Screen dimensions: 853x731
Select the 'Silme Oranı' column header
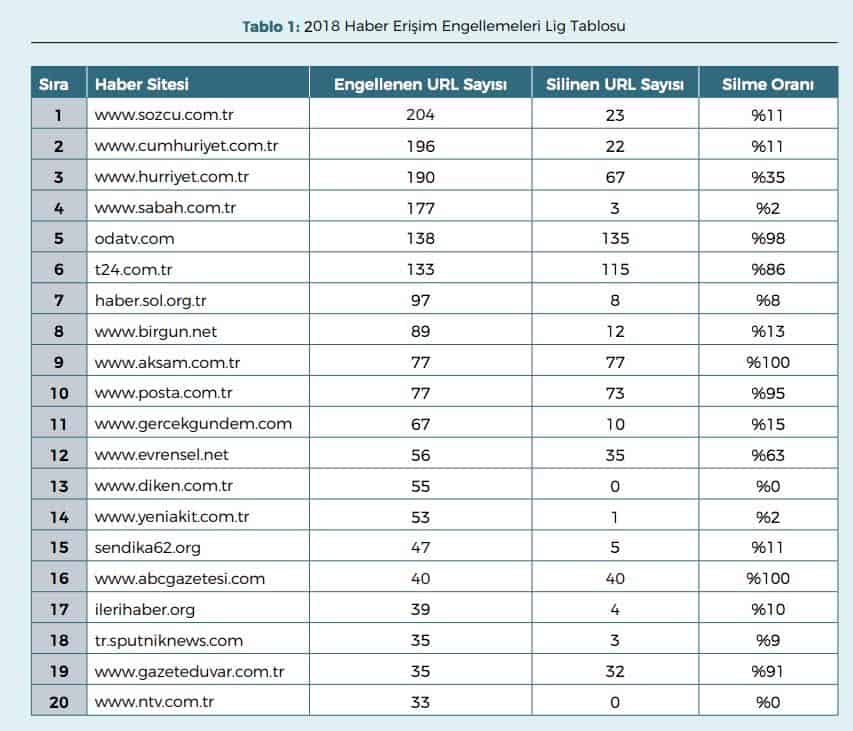[x=767, y=85]
